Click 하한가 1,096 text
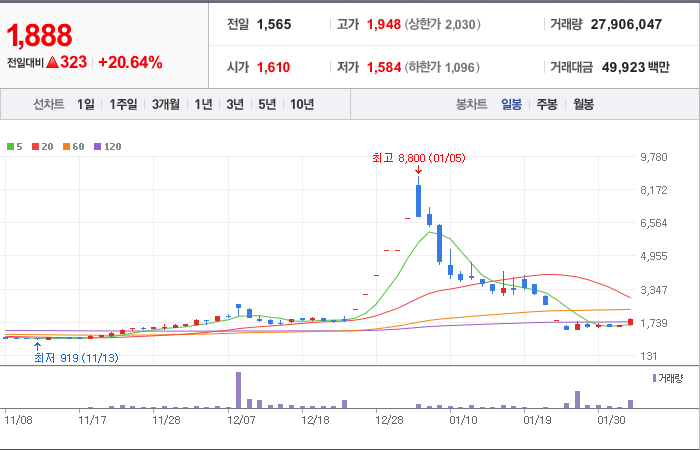The image size is (700, 450). pos(442,67)
